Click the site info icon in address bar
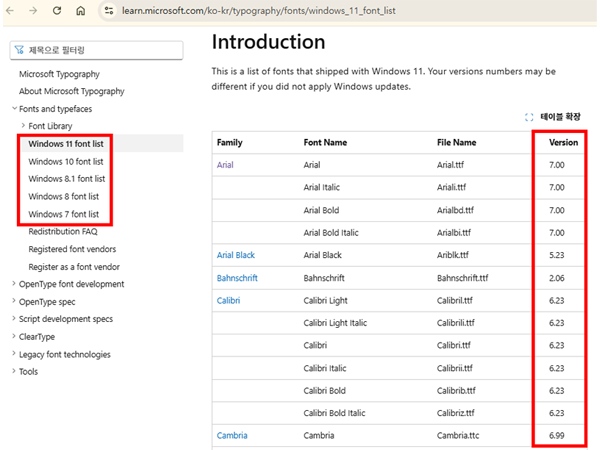This screenshot has width=600, height=450. [108, 10]
